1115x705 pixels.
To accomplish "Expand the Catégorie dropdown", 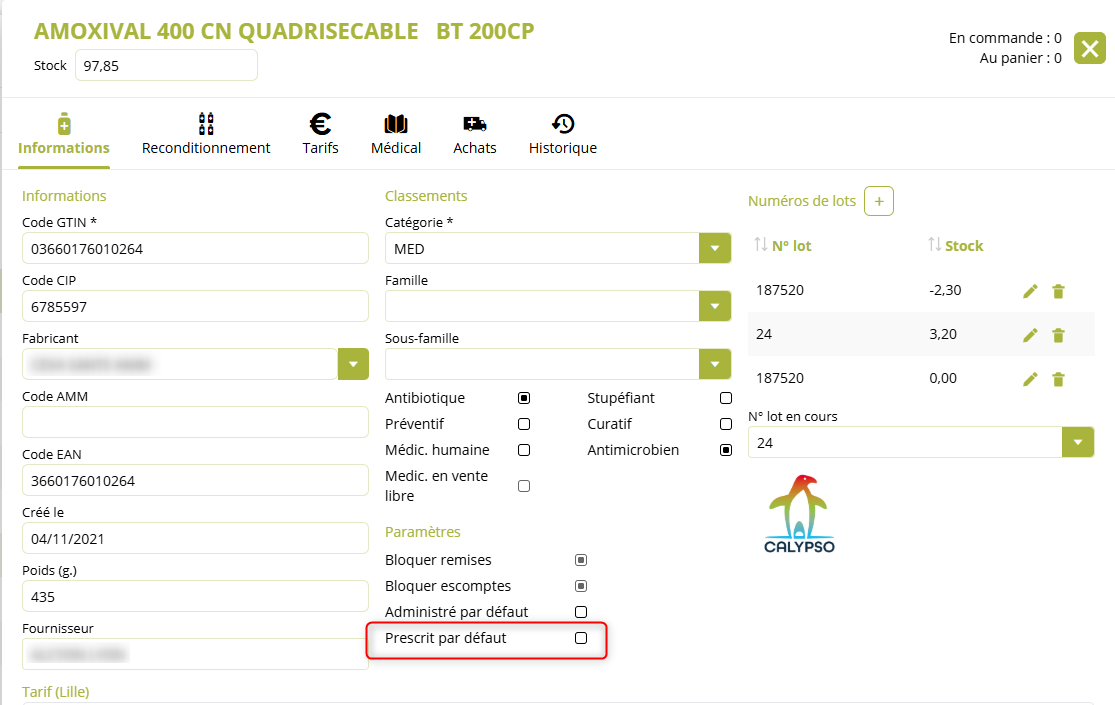I will coord(714,248).
